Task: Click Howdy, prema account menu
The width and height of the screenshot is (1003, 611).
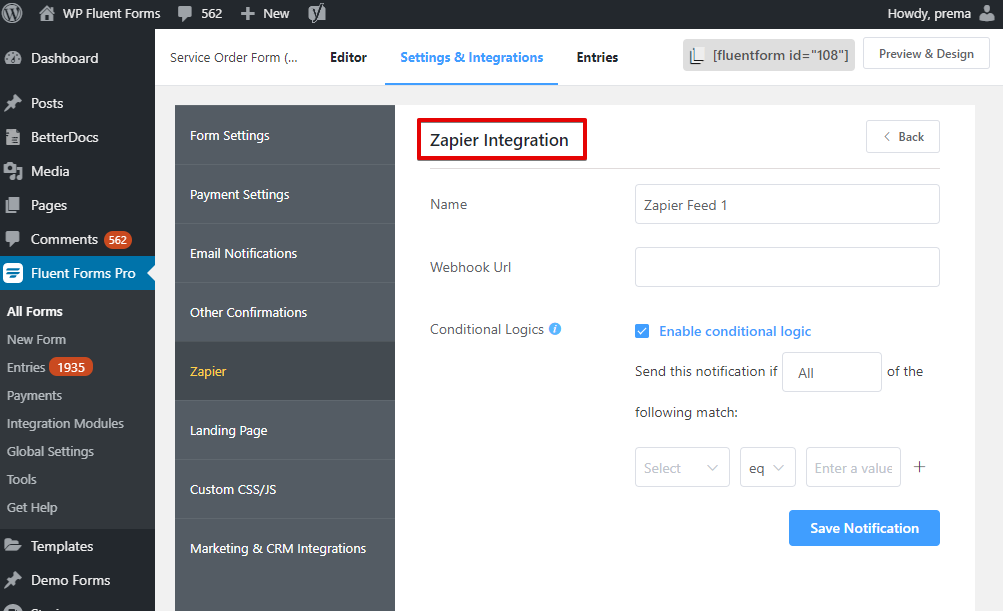Action: point(941,13)
